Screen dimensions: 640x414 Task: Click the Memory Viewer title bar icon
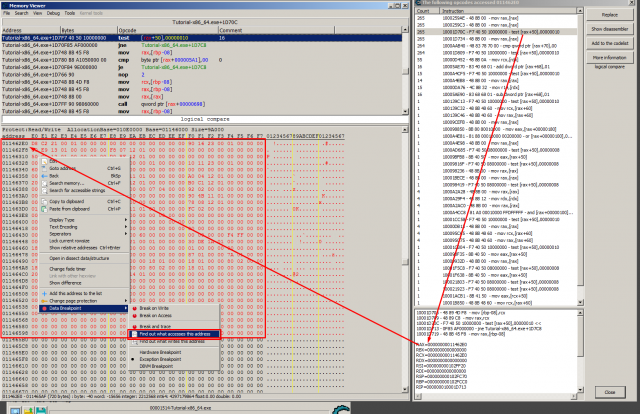[x=4, y=4]
